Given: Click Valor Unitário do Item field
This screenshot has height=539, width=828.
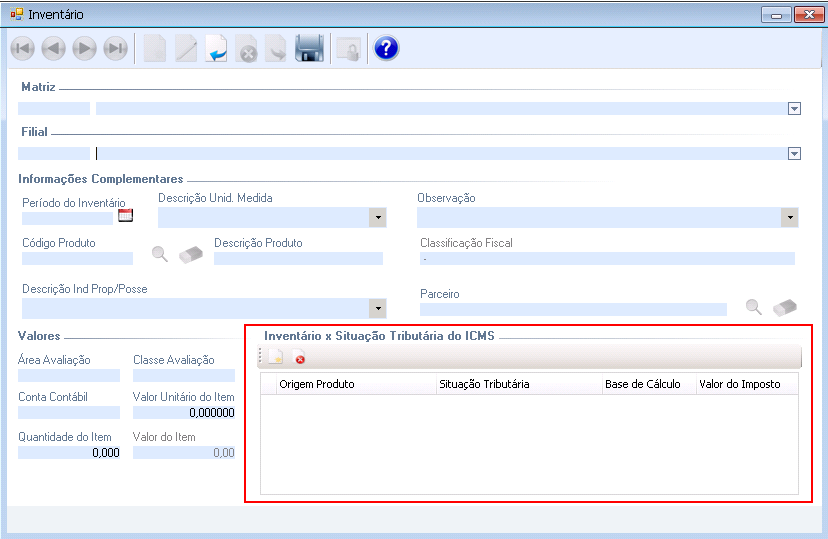Looking at the screenshot, I should point(184,412).
